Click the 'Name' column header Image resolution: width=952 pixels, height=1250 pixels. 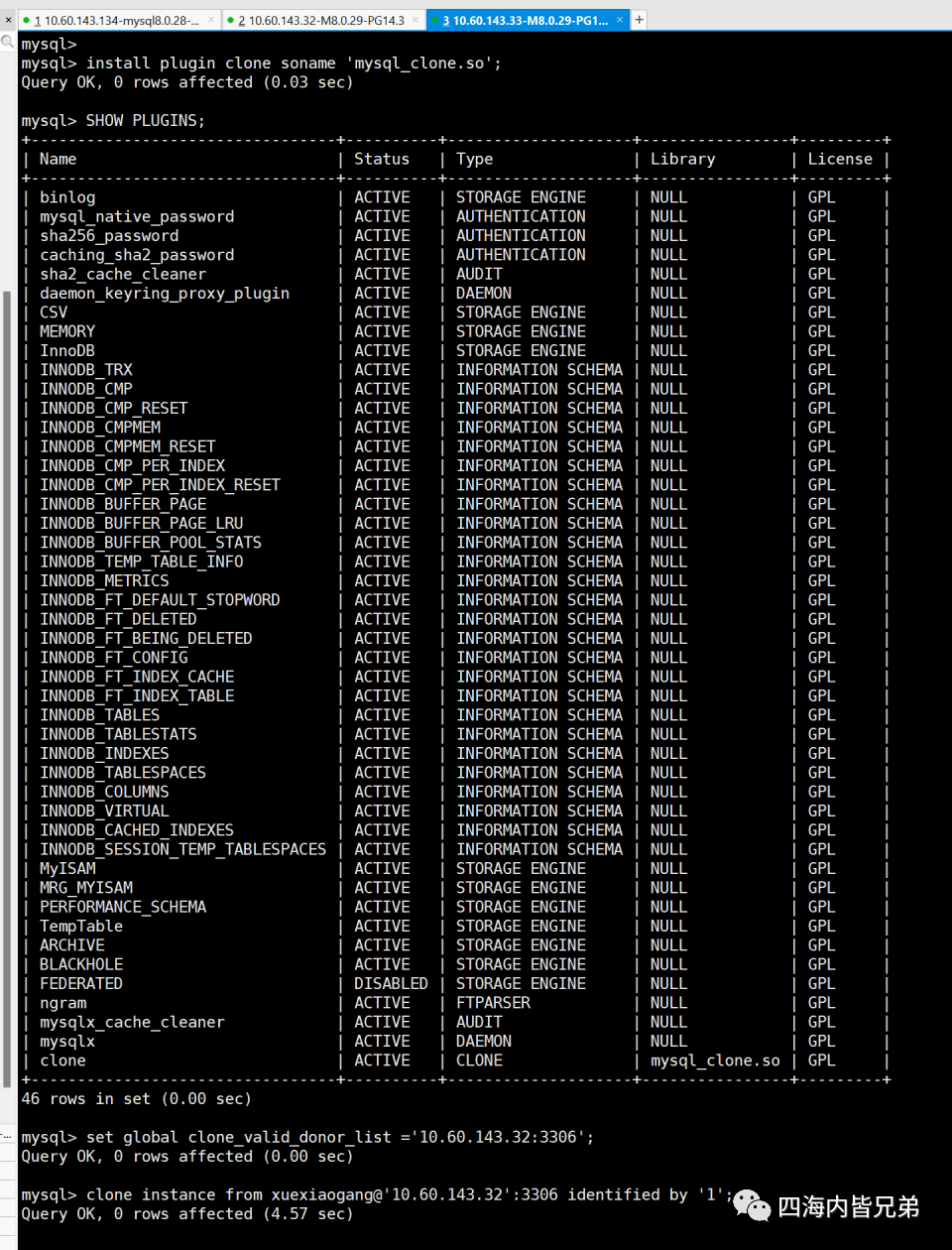(59, 159)
